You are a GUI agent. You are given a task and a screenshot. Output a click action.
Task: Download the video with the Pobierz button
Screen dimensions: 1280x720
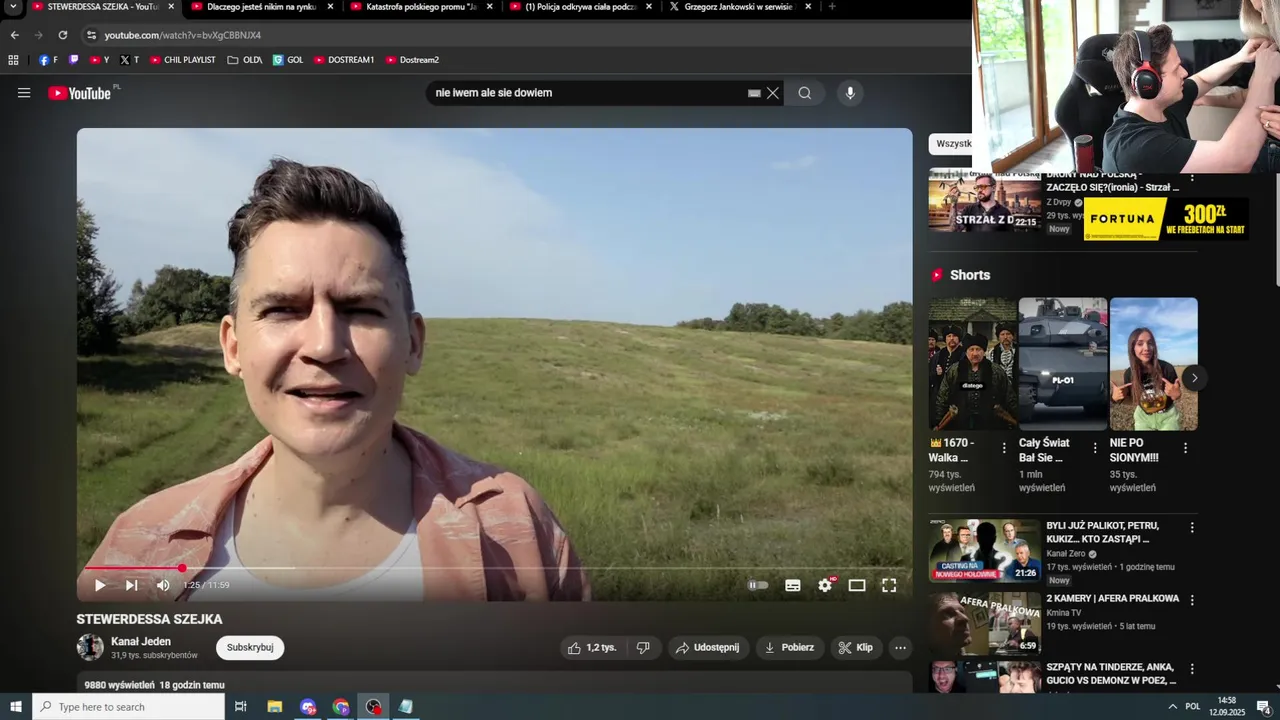click(x=789, y=648)
